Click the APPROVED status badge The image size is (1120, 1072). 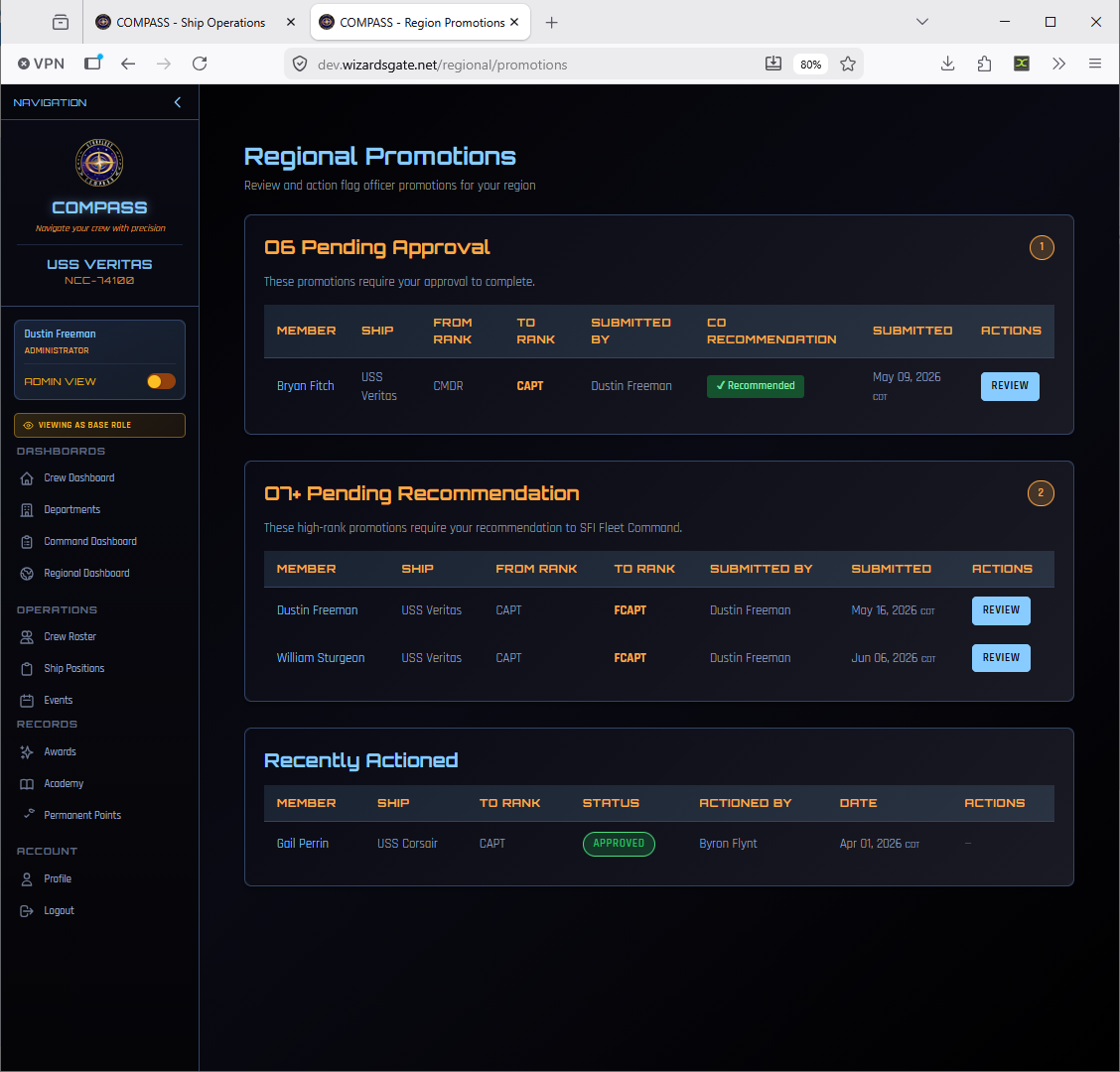click(619, 844)
